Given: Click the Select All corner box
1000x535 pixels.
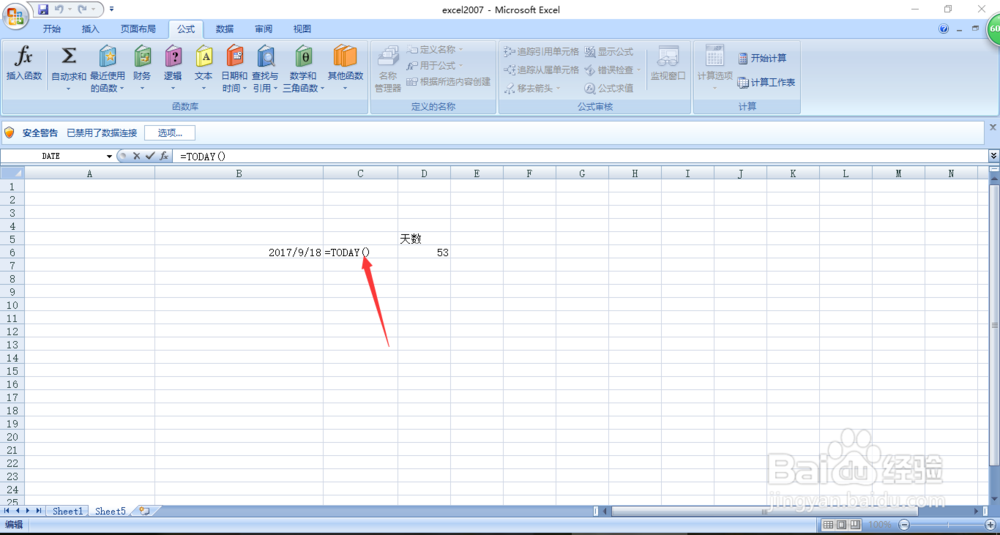Looking at the screenshot, I should click(x=13, y=173).
